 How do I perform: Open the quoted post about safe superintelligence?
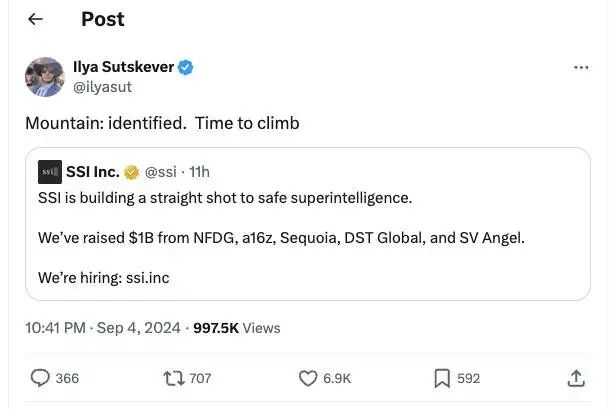[300, 218]
